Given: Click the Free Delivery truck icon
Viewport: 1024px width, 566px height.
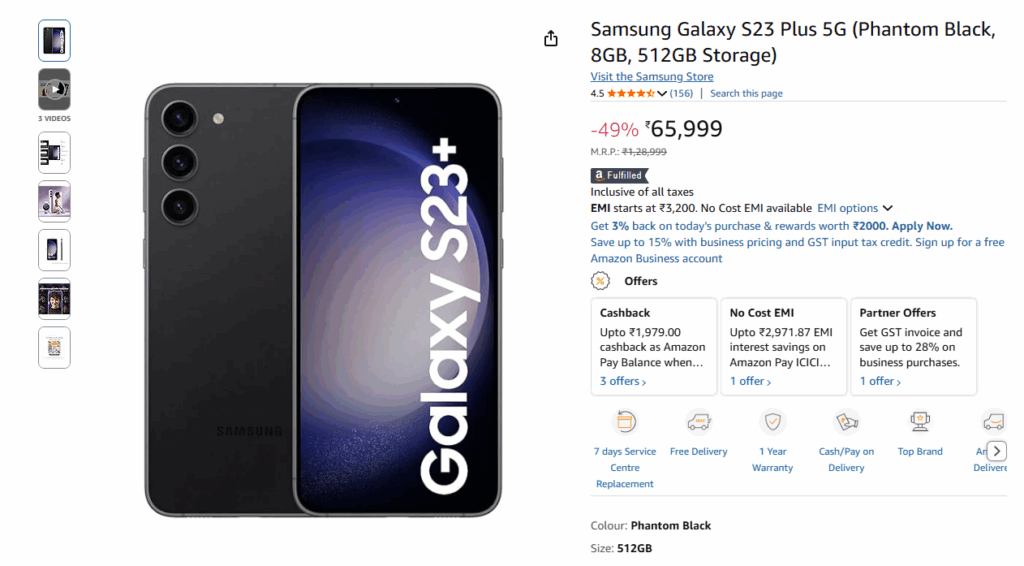Looking at the screenshot, I should tap(698, 422).
